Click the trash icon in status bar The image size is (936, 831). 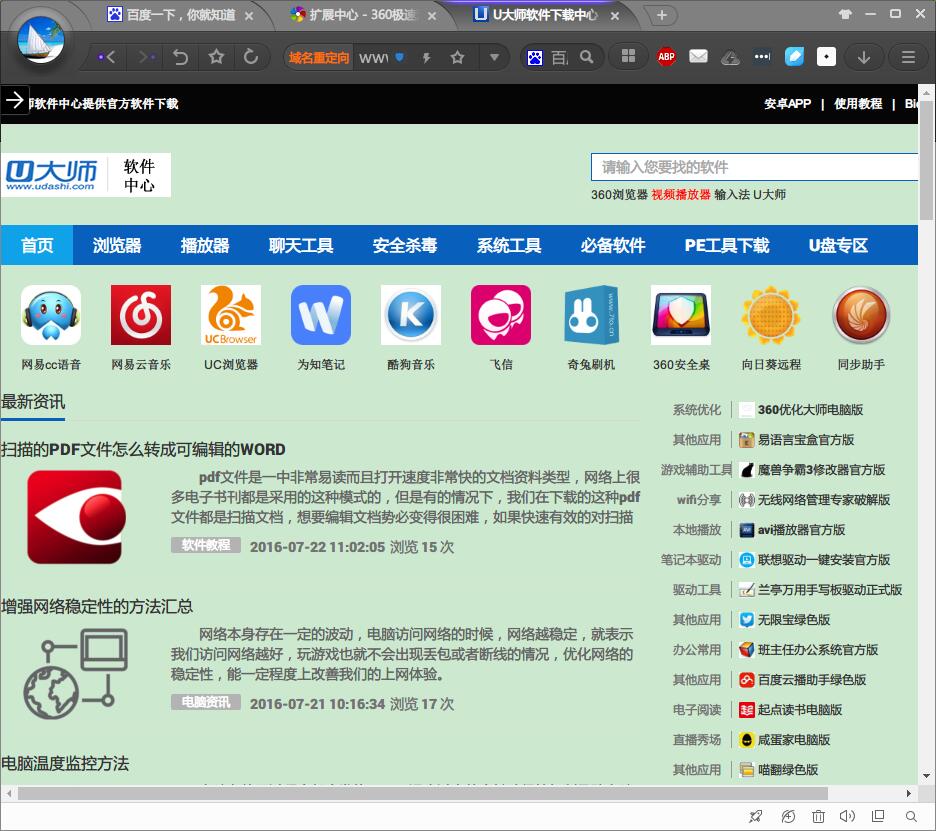pyautogui.click(x=818, y=817)
